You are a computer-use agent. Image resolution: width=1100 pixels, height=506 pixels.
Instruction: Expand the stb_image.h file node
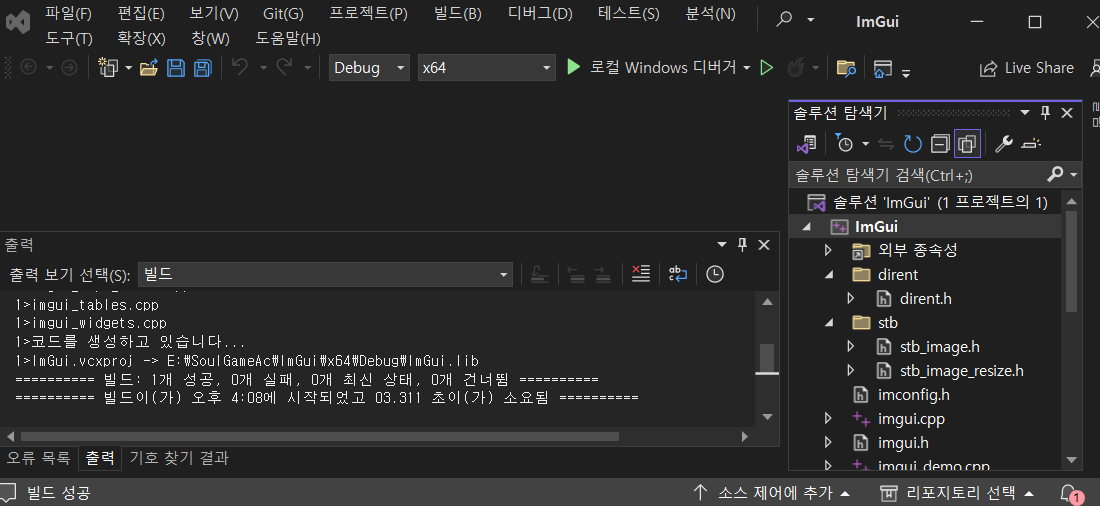coord(851,347)
